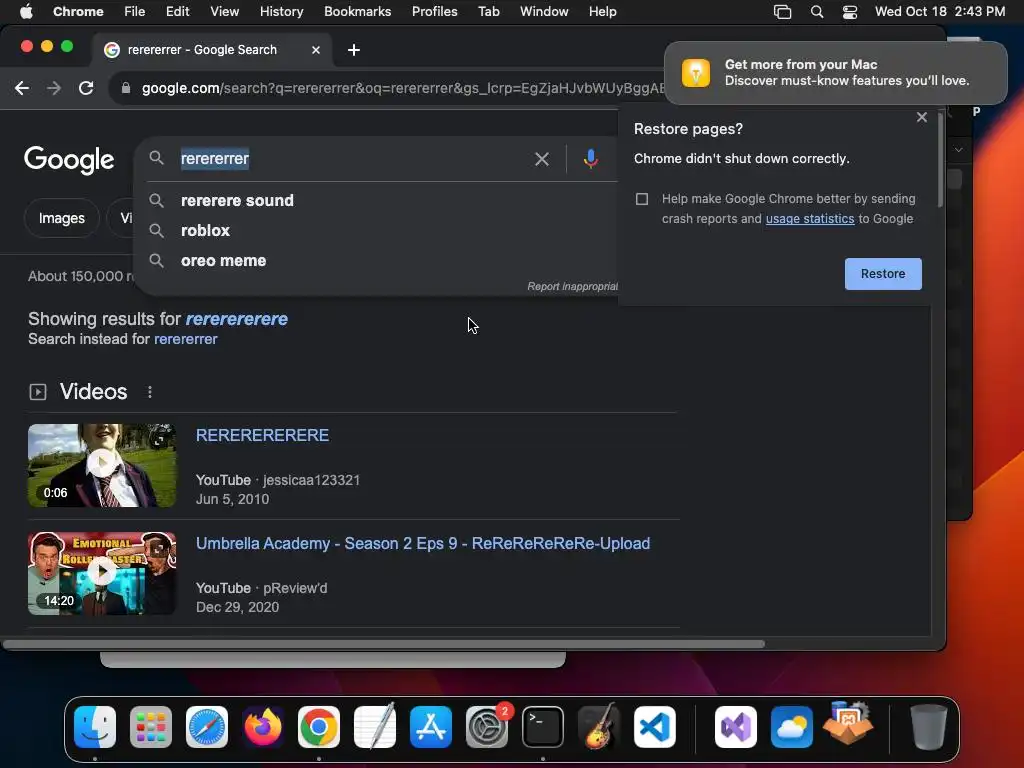Open Launchpad from the dock

[151, 727]
